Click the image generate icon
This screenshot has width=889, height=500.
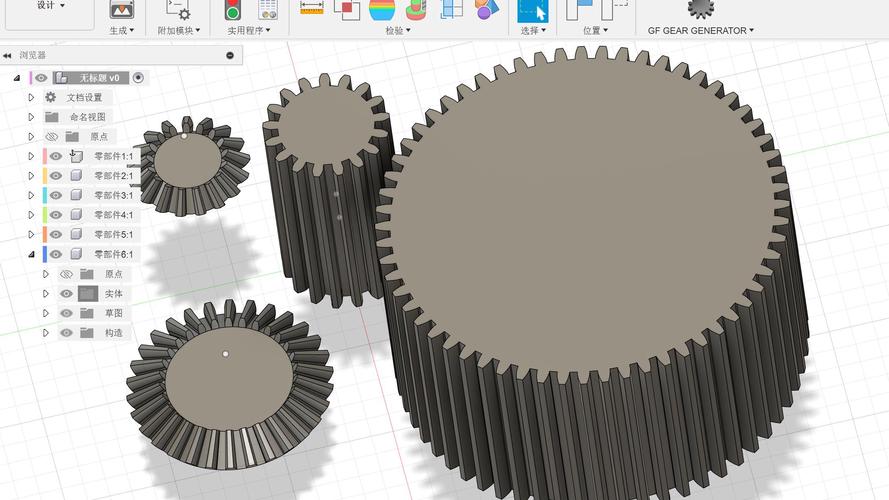point(121,10)
